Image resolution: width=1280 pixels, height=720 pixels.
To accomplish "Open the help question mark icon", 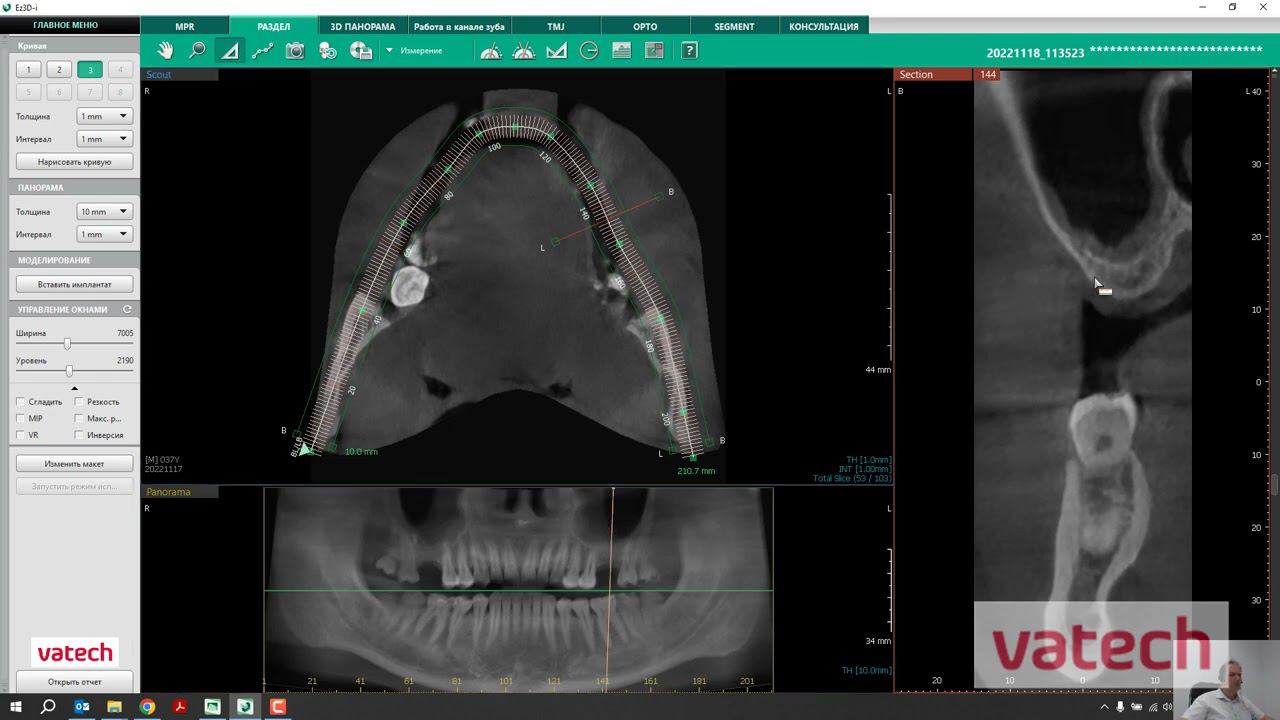I will [689, 51].
